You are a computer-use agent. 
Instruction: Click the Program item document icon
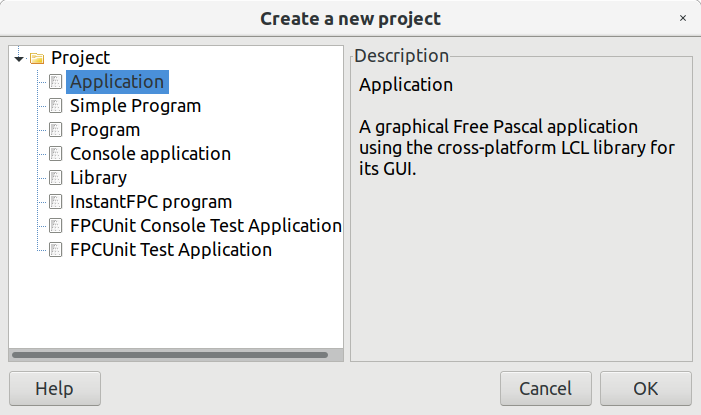(x=56, y=130)
